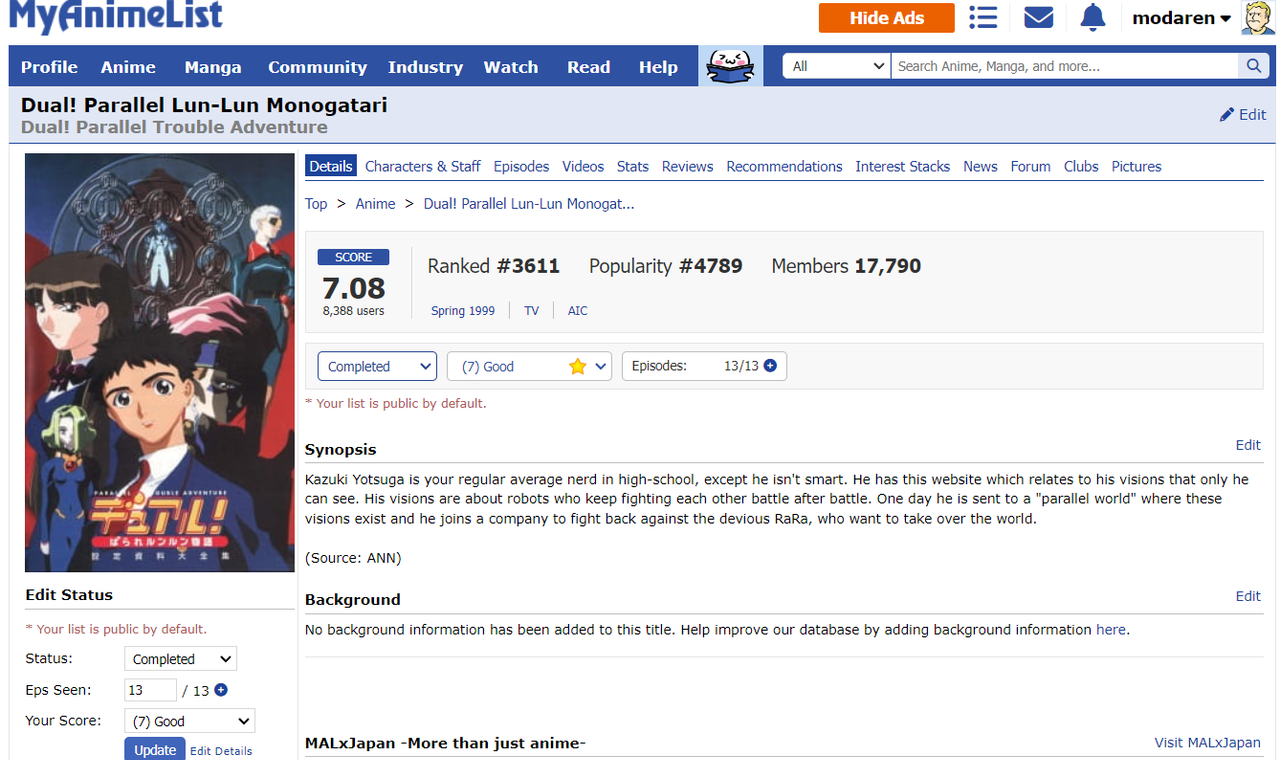Click the manga store mascot icon

coord(730,66)
